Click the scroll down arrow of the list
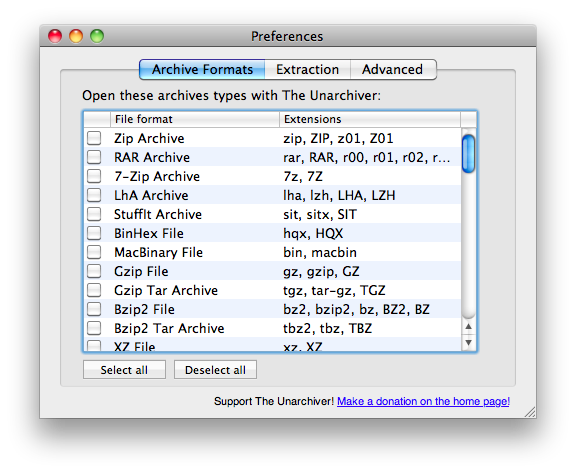 click(468, 343)
